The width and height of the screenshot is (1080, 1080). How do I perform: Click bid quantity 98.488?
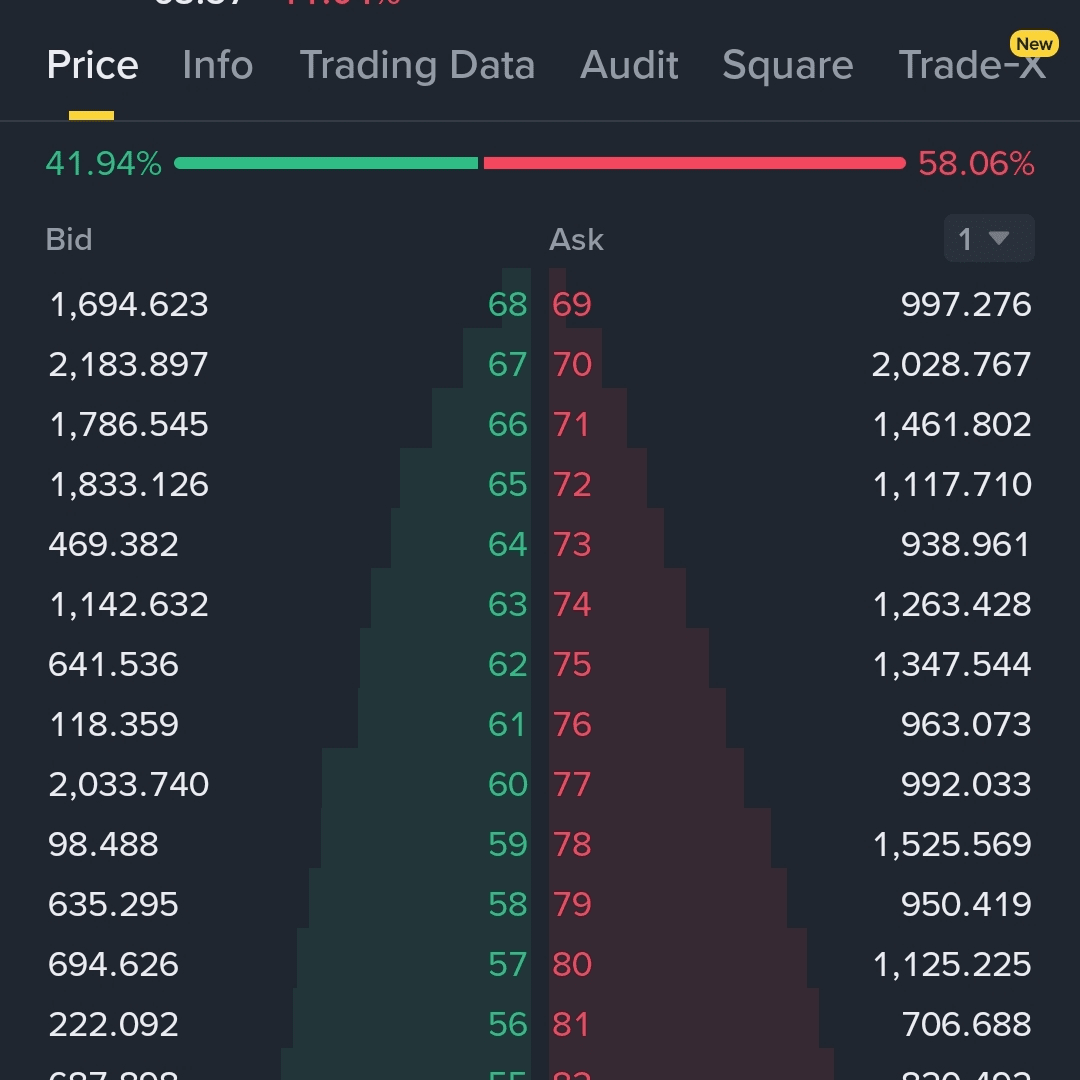103,844
